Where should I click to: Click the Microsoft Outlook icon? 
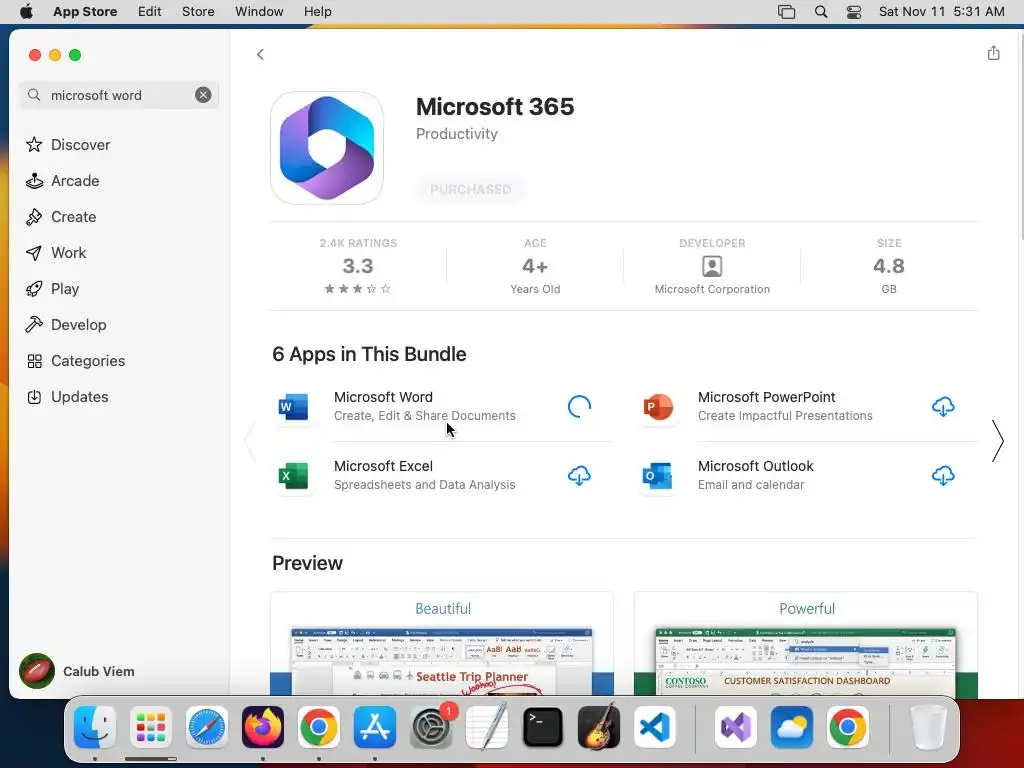click(657, 475)
